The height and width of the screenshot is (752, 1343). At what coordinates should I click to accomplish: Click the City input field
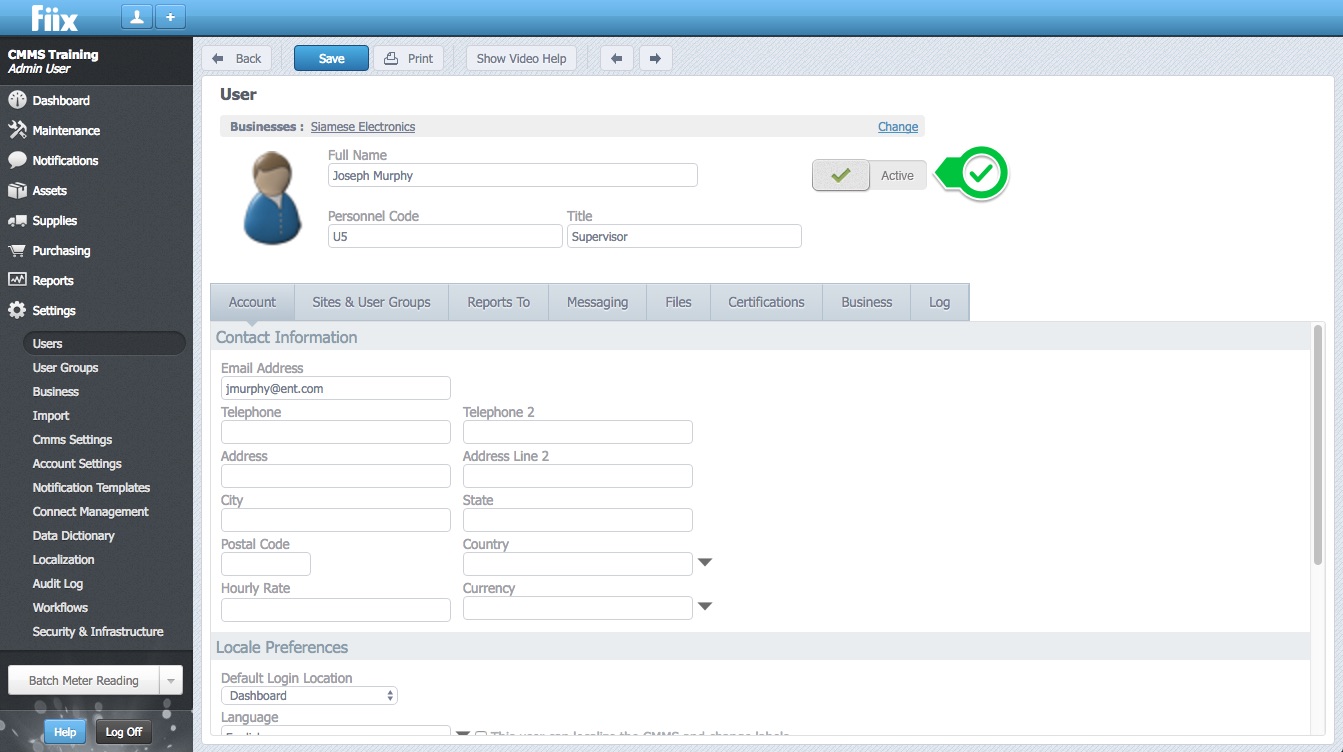point(336,520)
